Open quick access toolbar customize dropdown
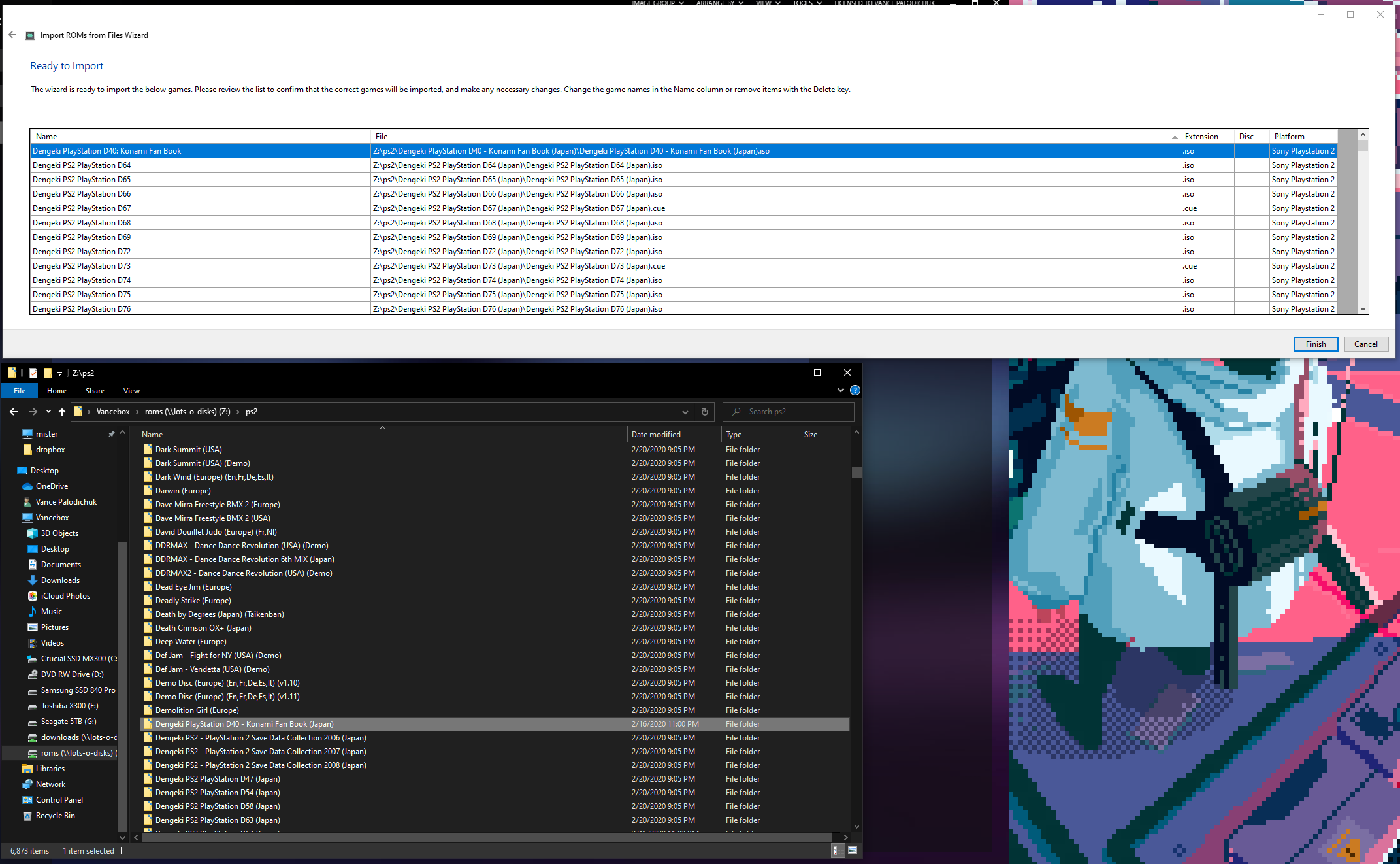The image size is (1400, 864). click(x=59, y=373)
